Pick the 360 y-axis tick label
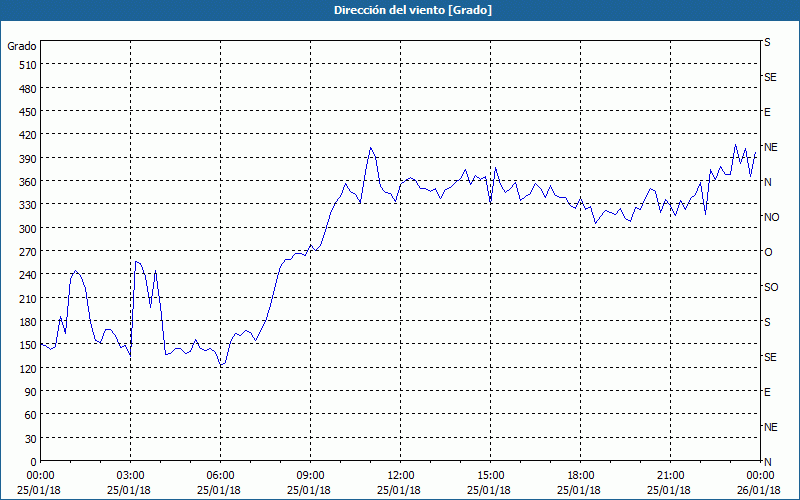800x500 pixels. (x=28, y=182)
